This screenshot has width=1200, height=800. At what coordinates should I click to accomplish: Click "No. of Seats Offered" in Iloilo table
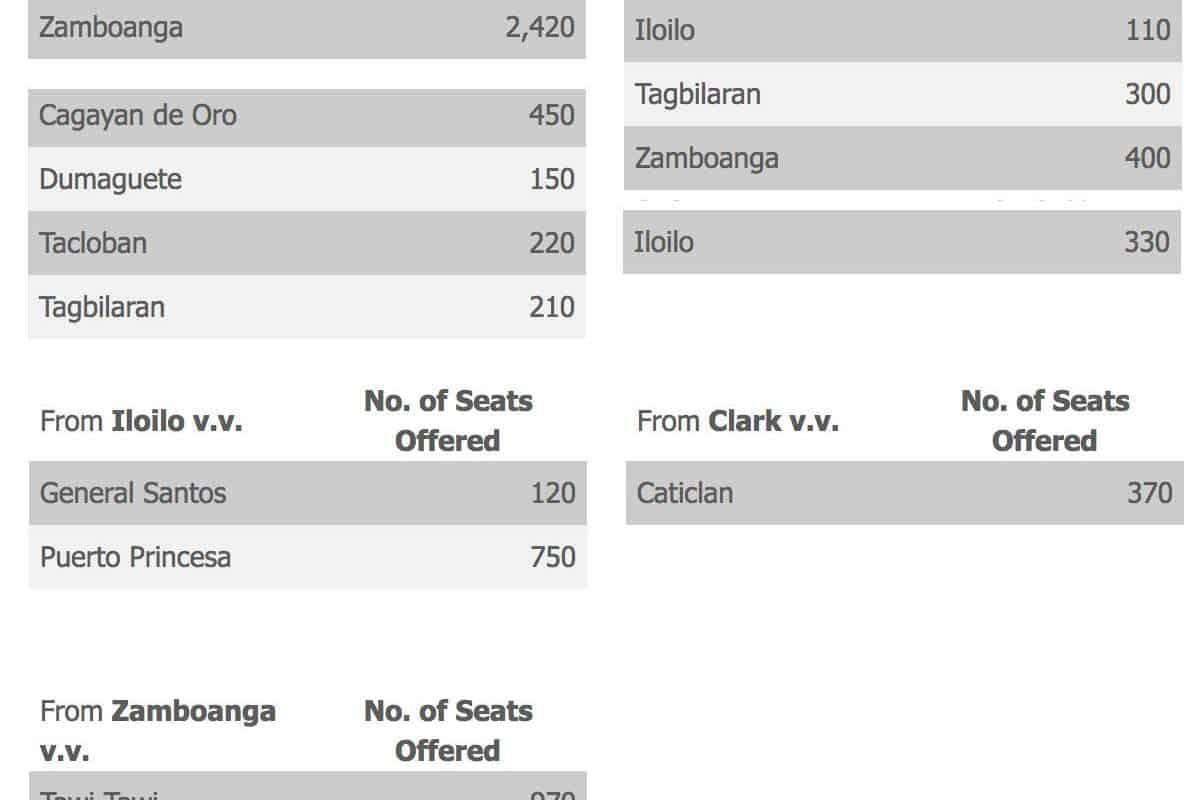(x=448, y=421)
